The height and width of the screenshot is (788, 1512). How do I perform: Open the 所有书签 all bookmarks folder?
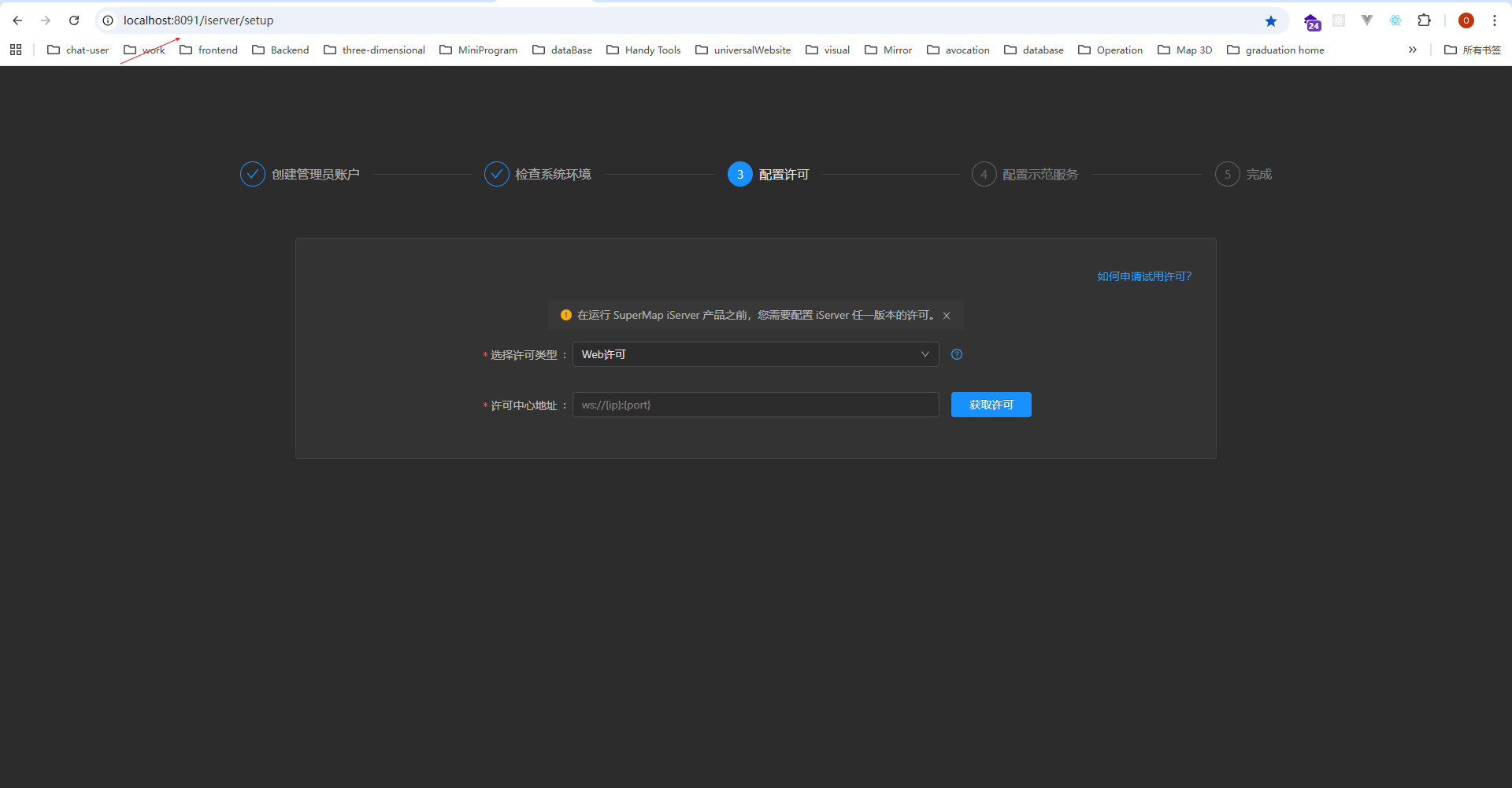pos(1473,50)
